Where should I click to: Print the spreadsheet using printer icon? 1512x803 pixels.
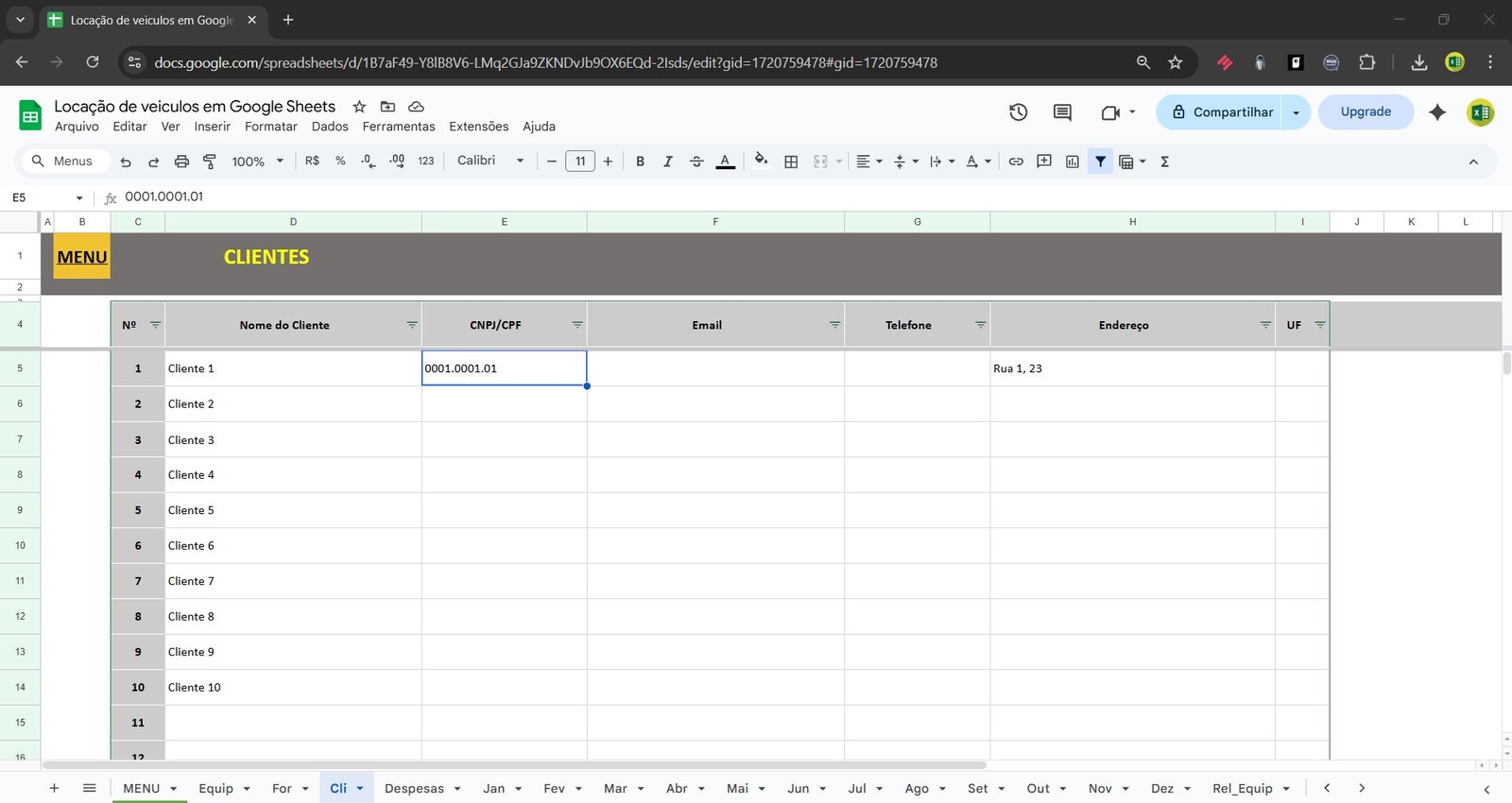(181, 162)
